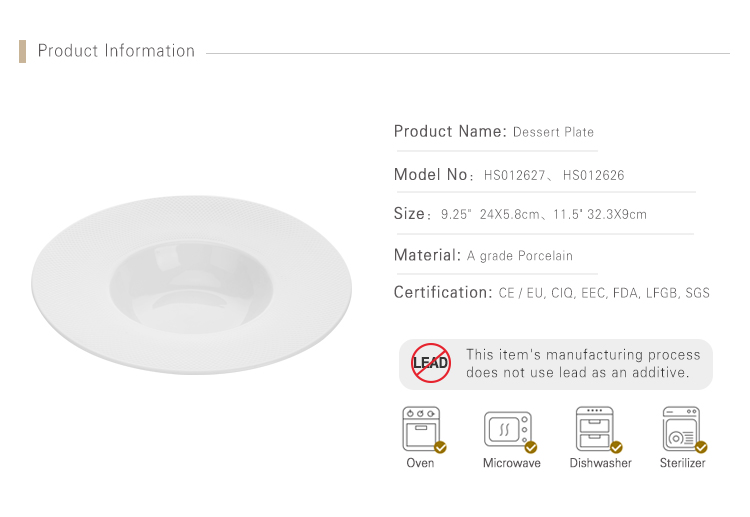The image size is (750, 517).
Task: Click the checkmark badge on Dishwasher icon
Action: pos(617,447)
